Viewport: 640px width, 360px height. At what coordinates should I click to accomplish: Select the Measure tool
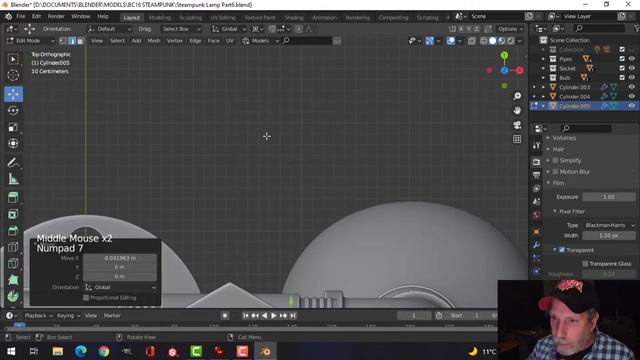click(13, 179)
